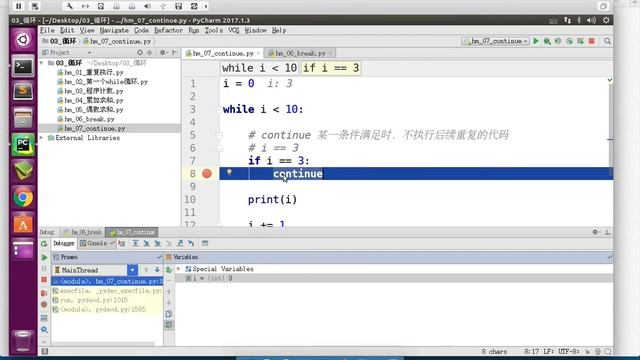Expand External Libraries in project tree

click(42, 138)
